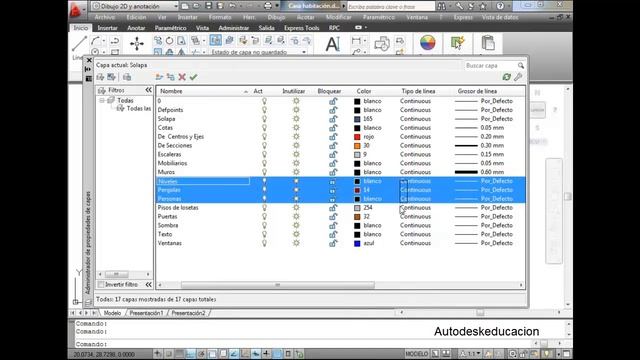Toggle freeze sun on Puertas layer
Screen dimensions: 640x360
tap(296, 216)
